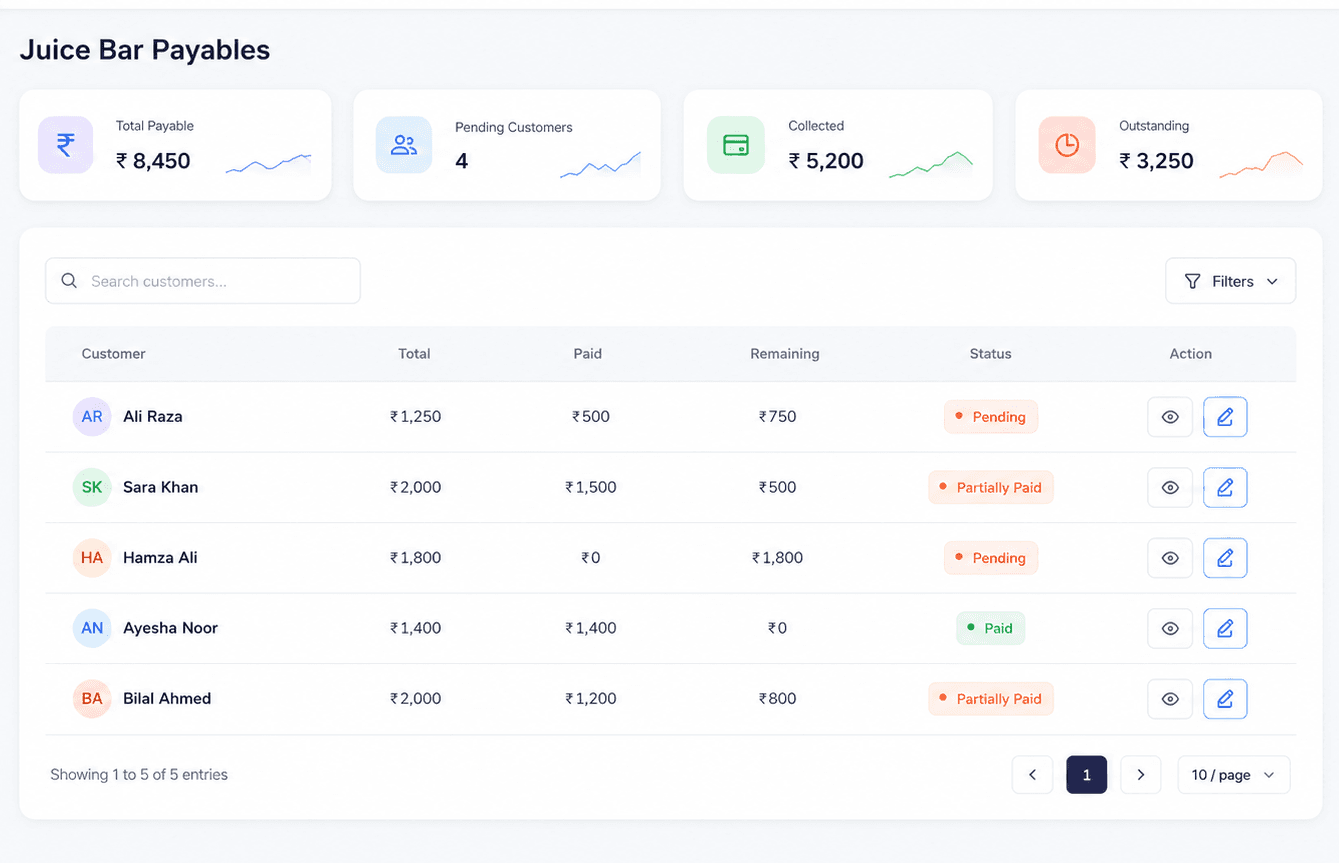Open the 10 / page size dropdown
This screenshot has height=863, width=1339.
coord(1234,775)
